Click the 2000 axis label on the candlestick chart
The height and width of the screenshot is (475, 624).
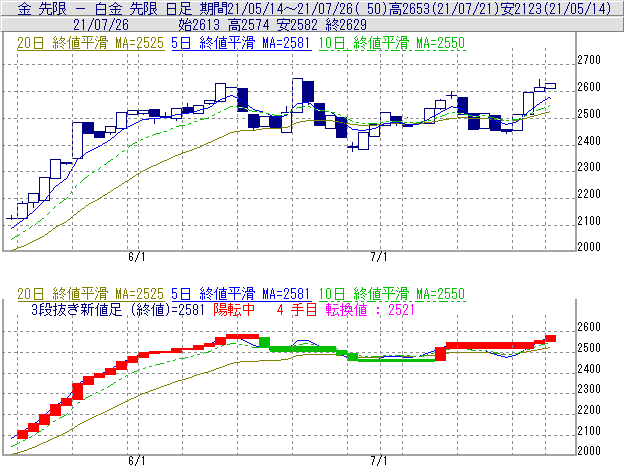[589, 247]
